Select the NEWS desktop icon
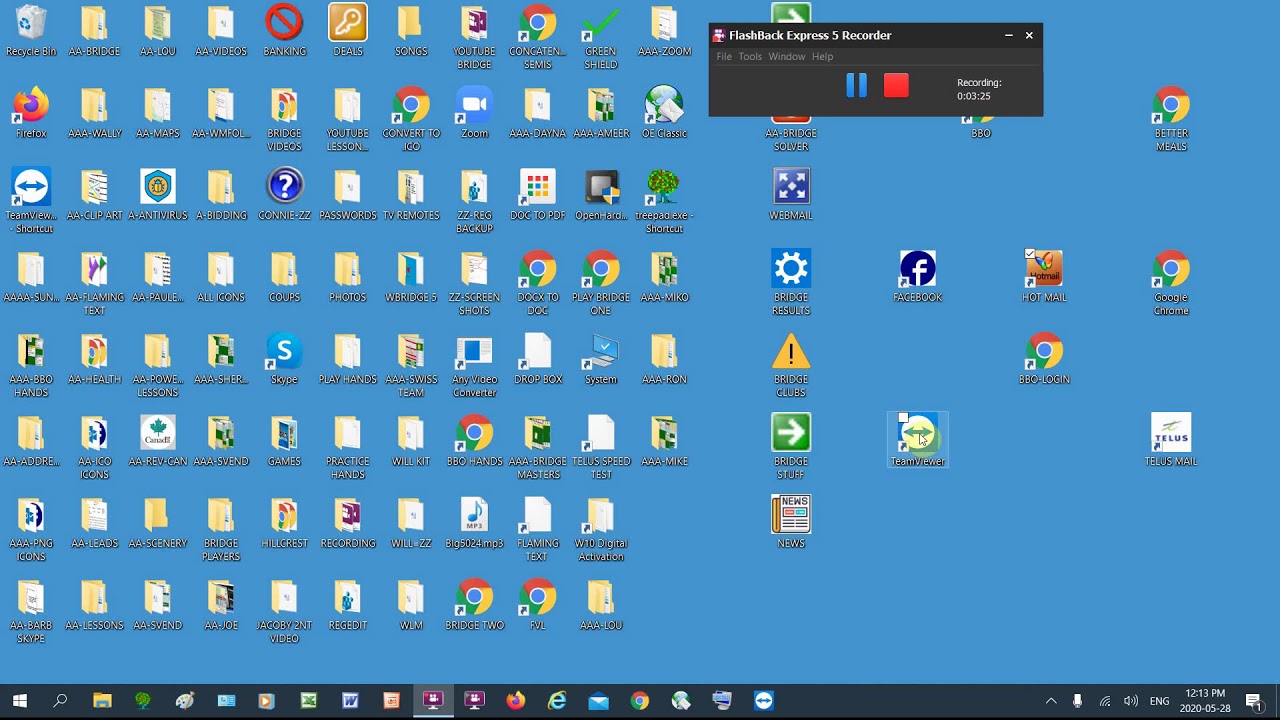Viewport: 1280px width, 720px height. 791,523
